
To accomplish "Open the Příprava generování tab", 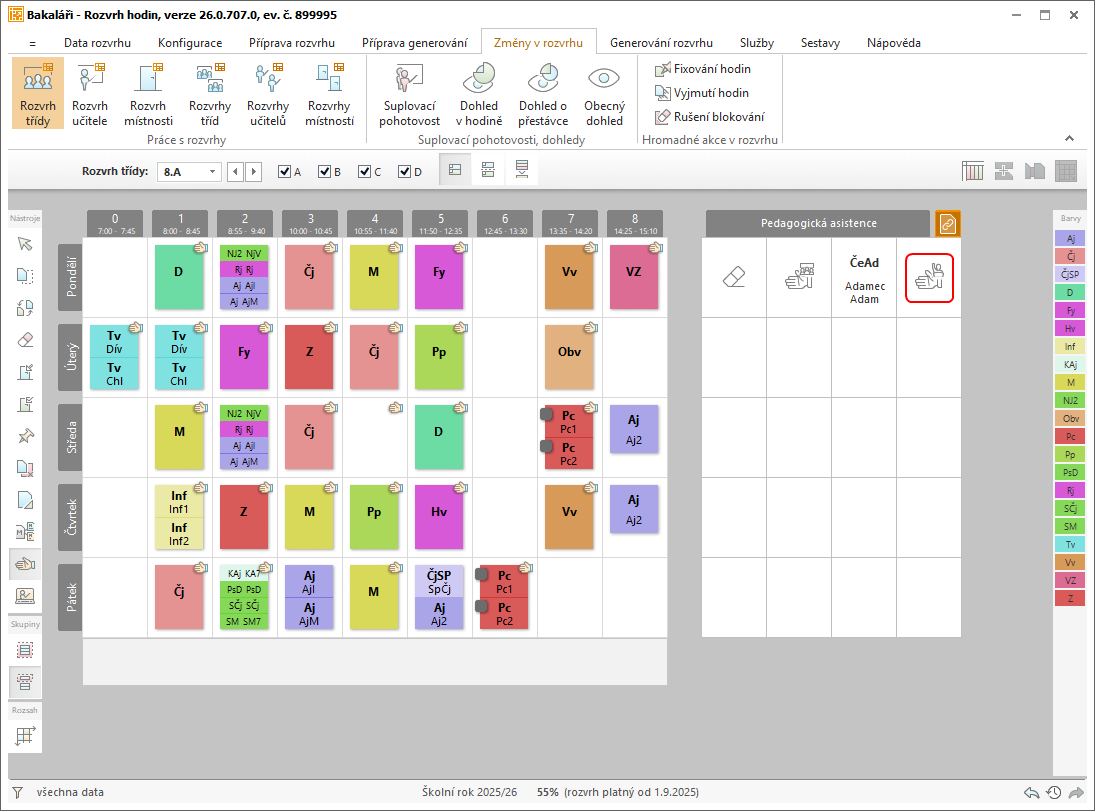I will [x=414, y=43].
